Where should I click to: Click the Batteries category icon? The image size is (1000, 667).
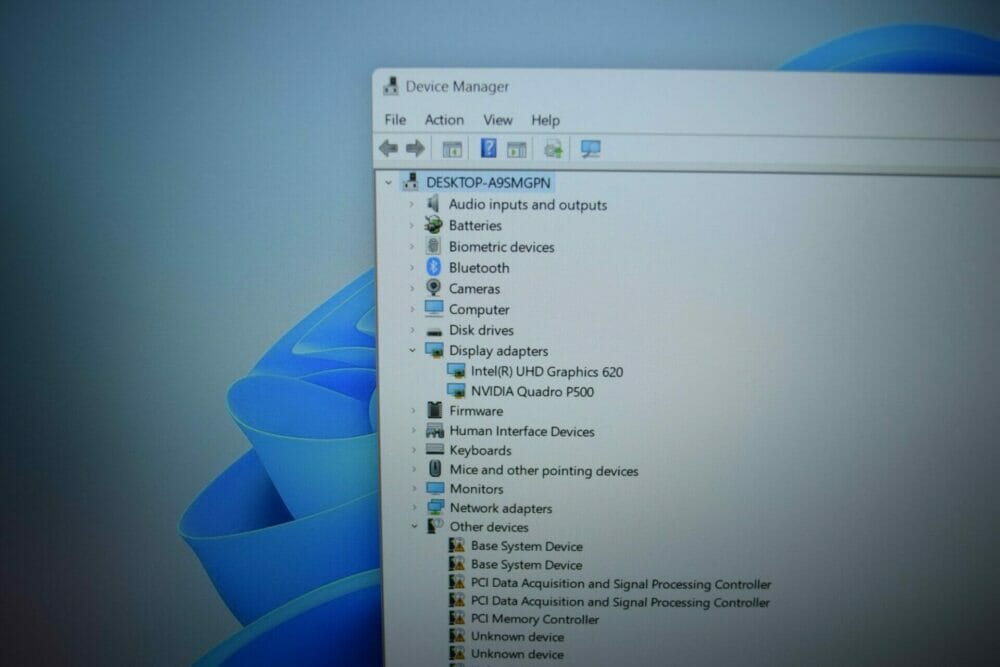coord(434,225)
